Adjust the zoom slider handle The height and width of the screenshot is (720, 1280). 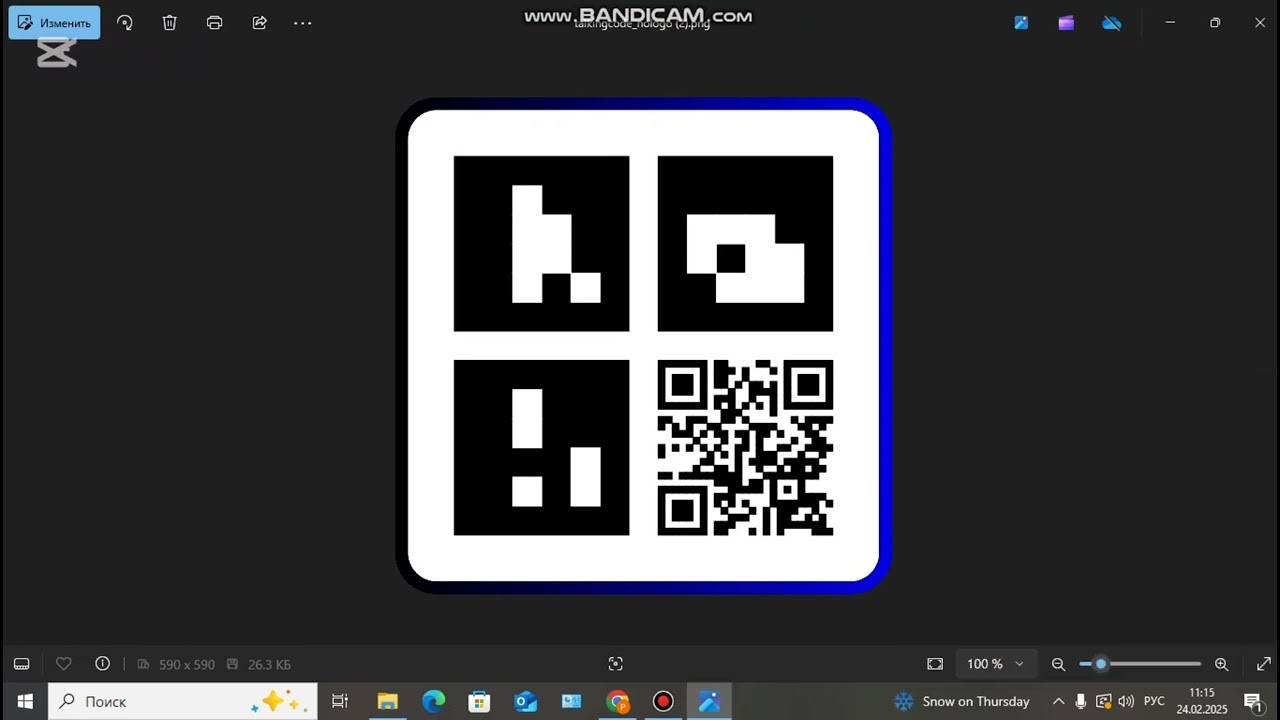click(1101, 664)
